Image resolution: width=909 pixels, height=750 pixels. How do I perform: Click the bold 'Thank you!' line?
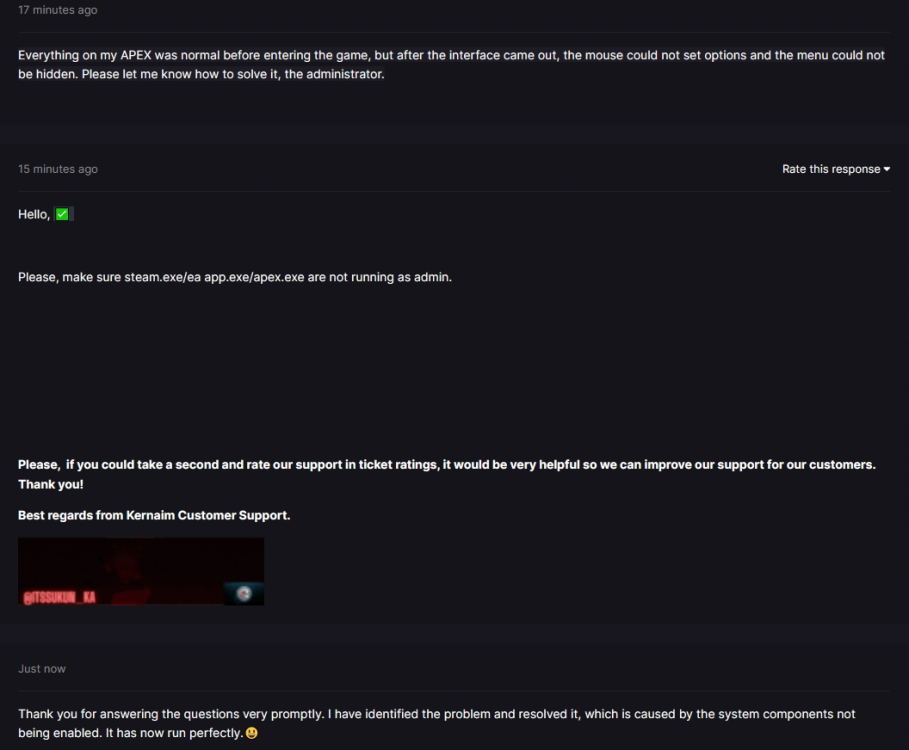pos(50,485)
